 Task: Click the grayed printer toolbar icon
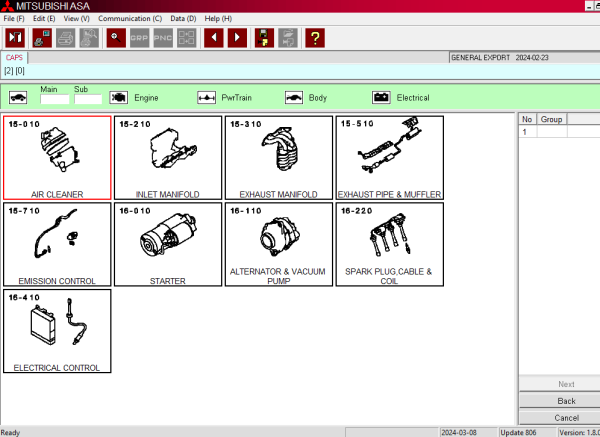[65, 38]
